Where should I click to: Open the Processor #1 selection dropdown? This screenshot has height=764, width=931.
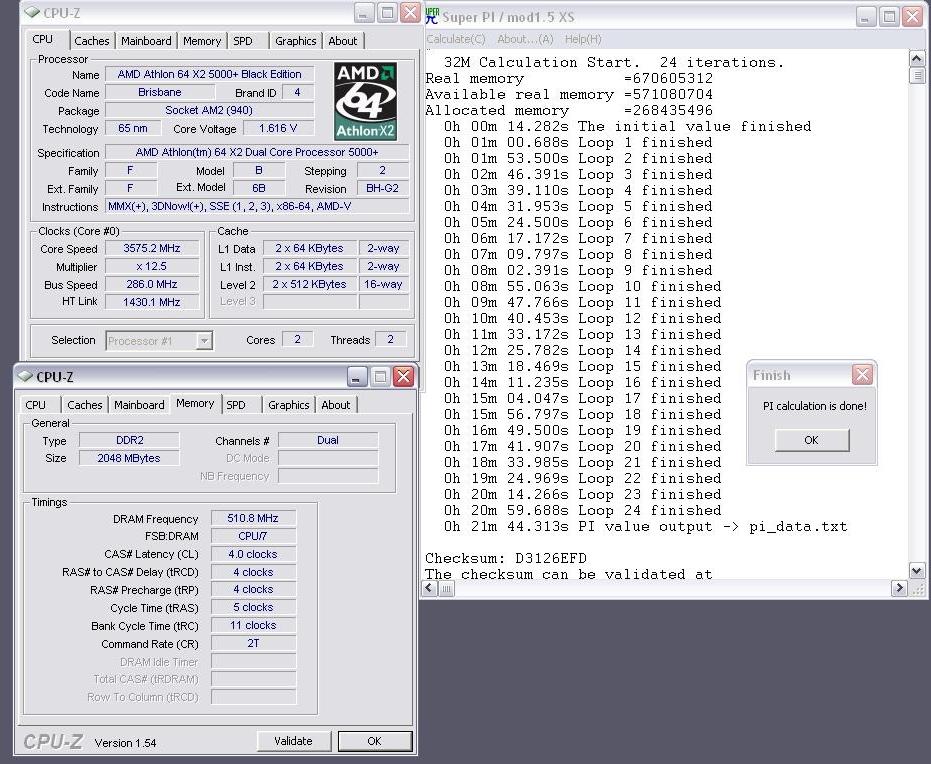click(204, 341)
